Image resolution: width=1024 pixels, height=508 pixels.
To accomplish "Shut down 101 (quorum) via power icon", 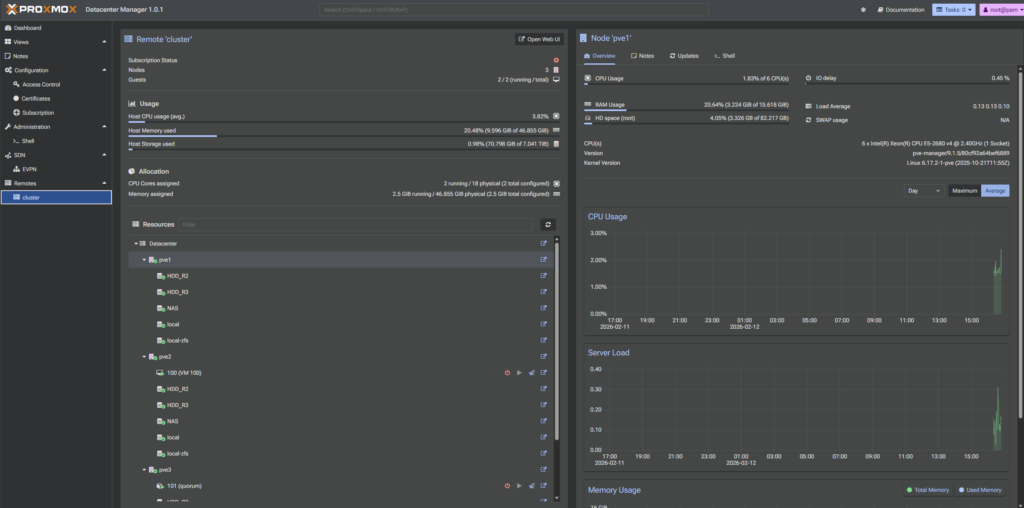I will click(x=507, y=486).
